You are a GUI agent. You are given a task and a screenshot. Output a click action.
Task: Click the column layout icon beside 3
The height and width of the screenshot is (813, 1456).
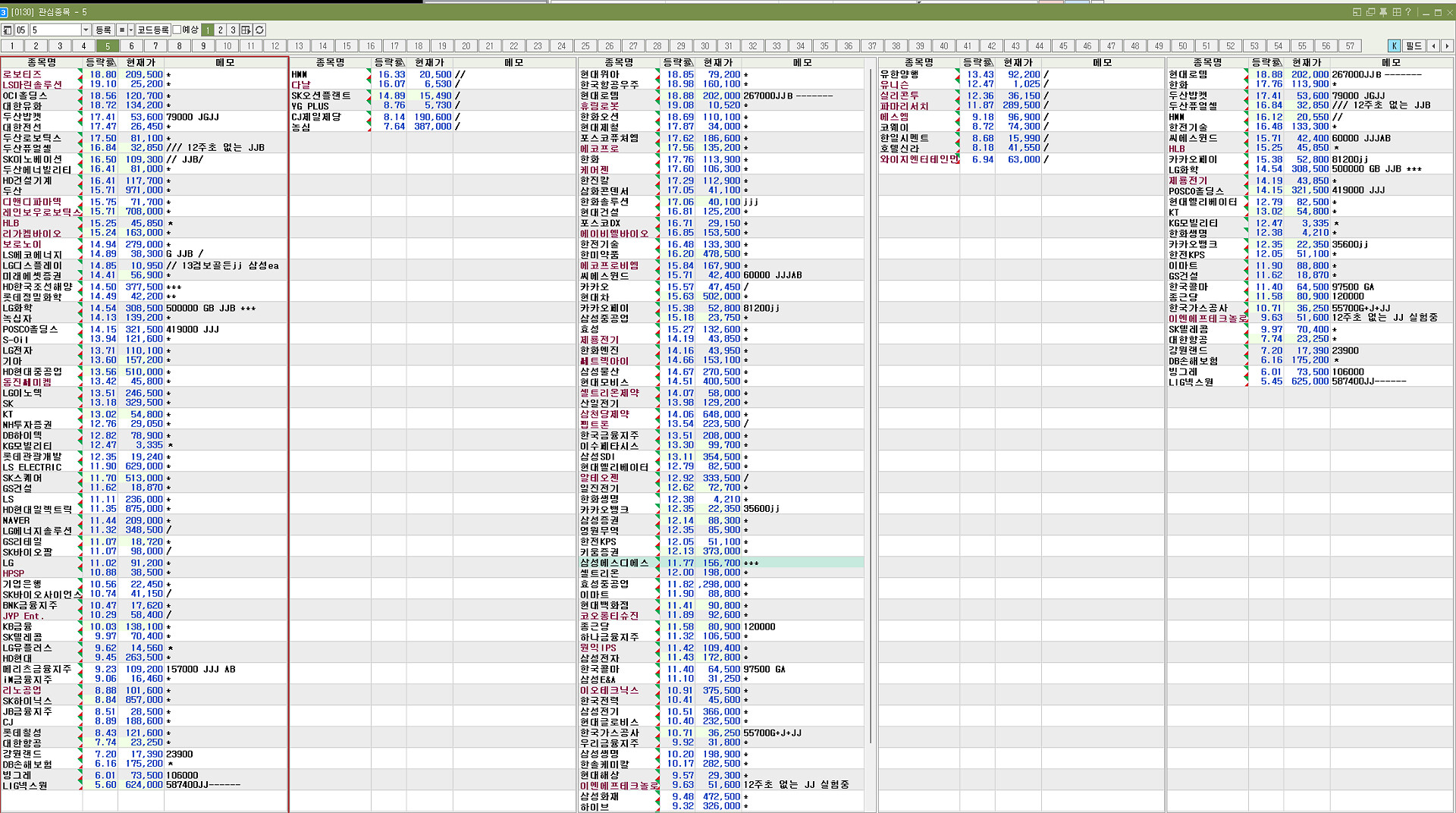pyautogui.click(x=246, y=30)
